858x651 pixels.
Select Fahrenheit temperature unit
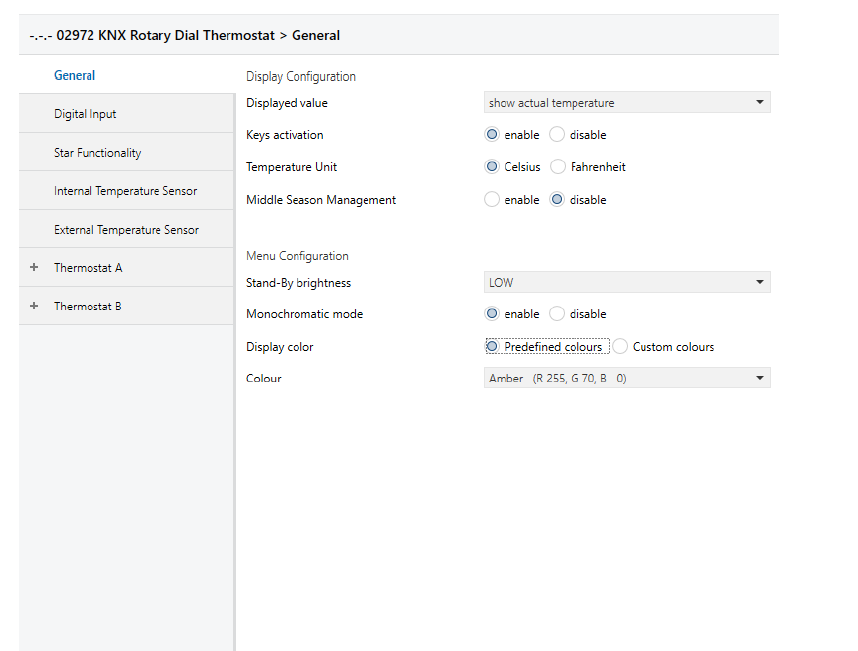pyautogui.click(x=558, y=166)
